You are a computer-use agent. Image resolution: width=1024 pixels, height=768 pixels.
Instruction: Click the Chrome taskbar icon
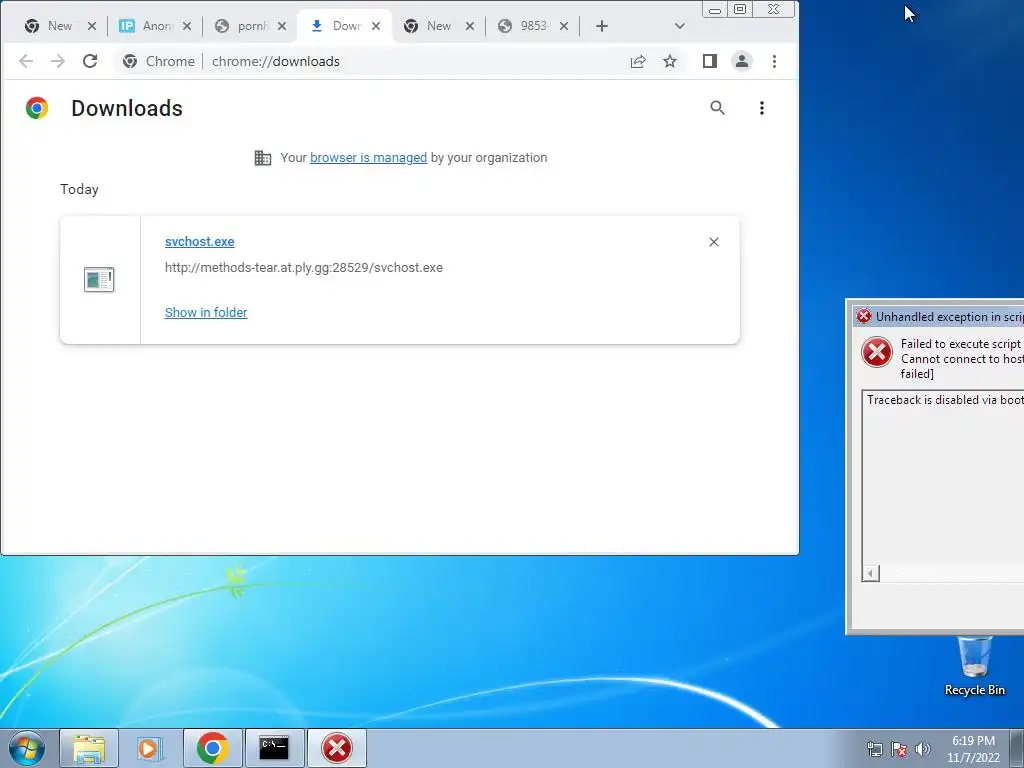point(212,748)
